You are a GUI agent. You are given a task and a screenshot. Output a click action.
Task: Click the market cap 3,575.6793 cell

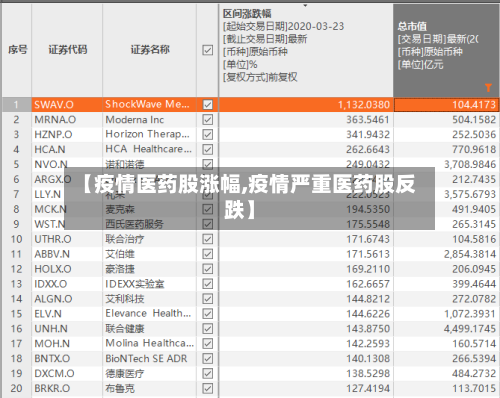pyautogui.click(x=446, y=194)
